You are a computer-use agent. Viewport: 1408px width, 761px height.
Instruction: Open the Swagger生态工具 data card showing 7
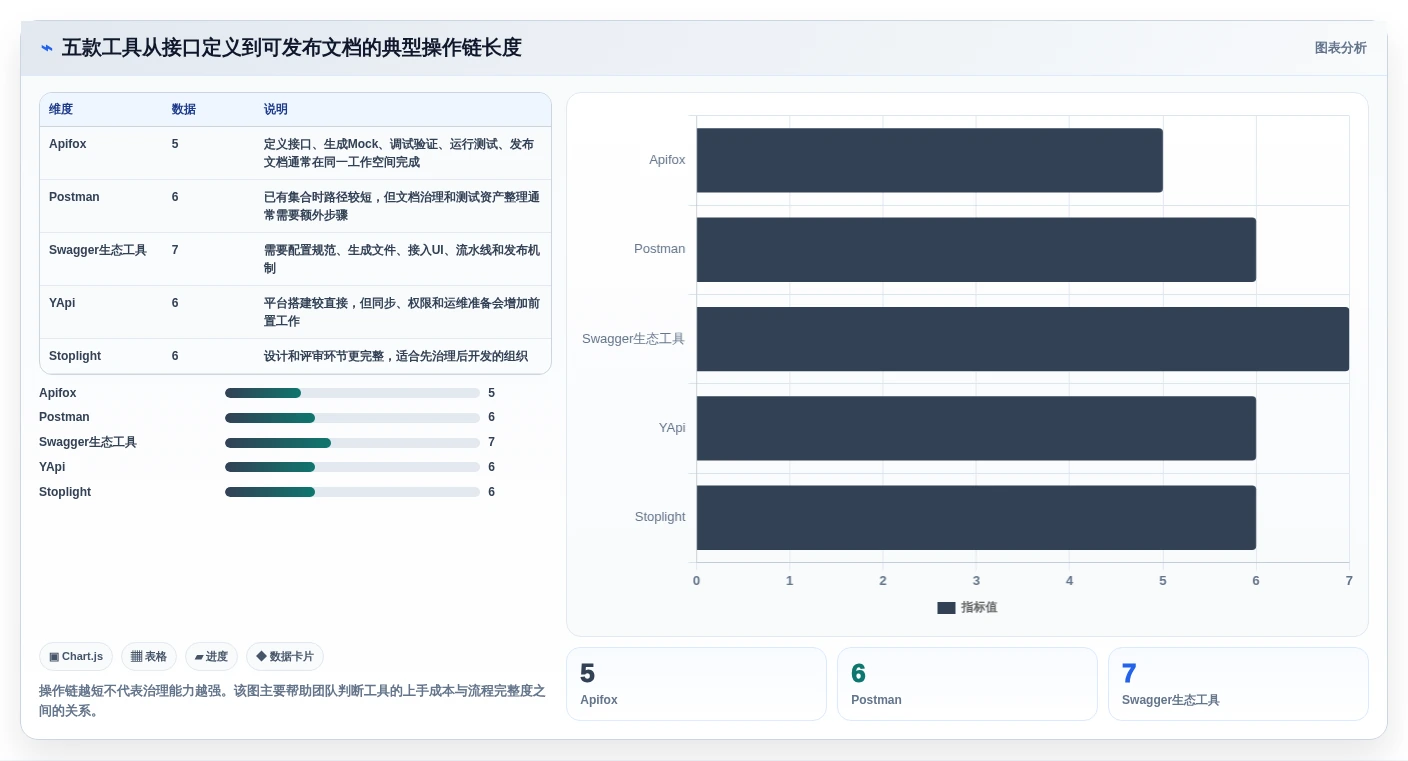[1238, 684]
